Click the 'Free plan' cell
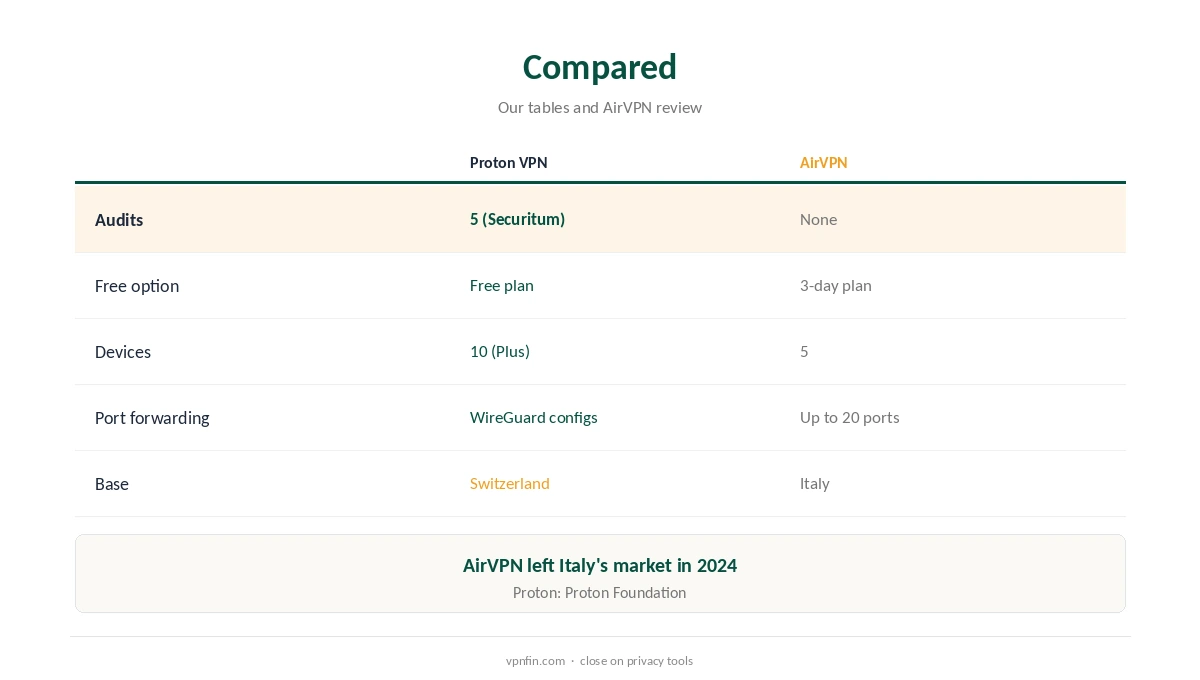 (502, 285)
